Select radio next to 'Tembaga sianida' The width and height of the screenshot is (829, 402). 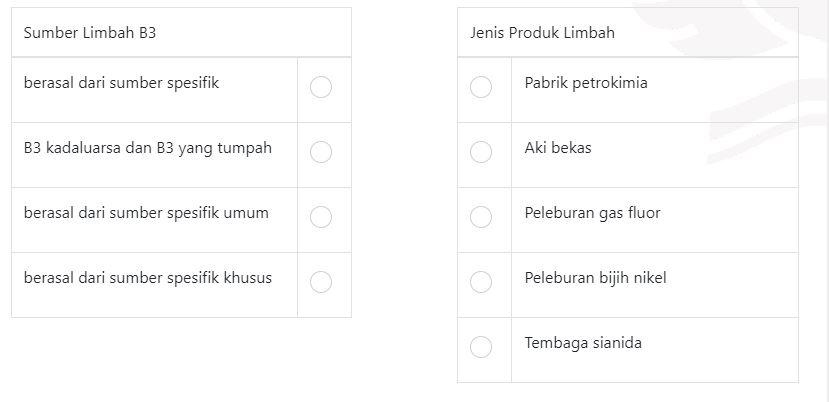click(481, 347)
